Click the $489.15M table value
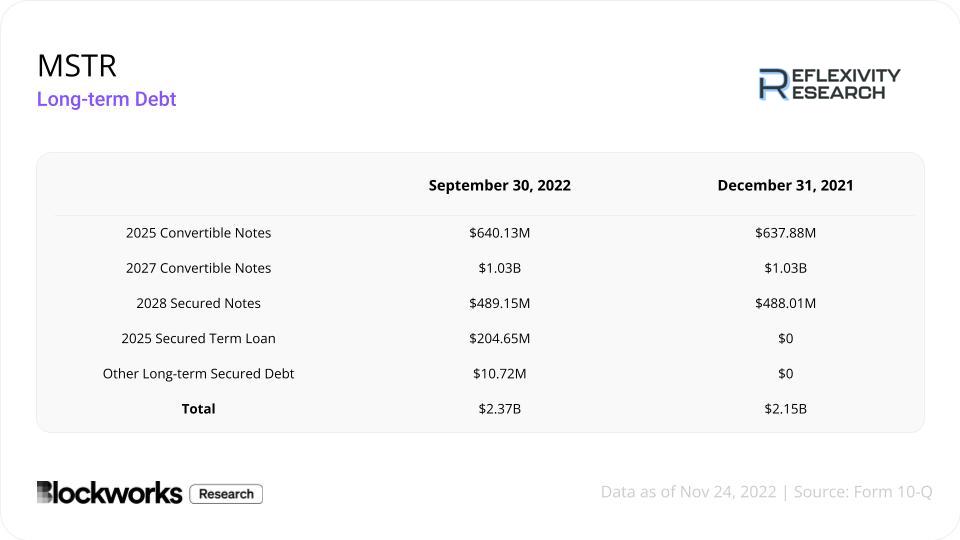This screenshot has width=960, height=540. [x=499, y=303]
